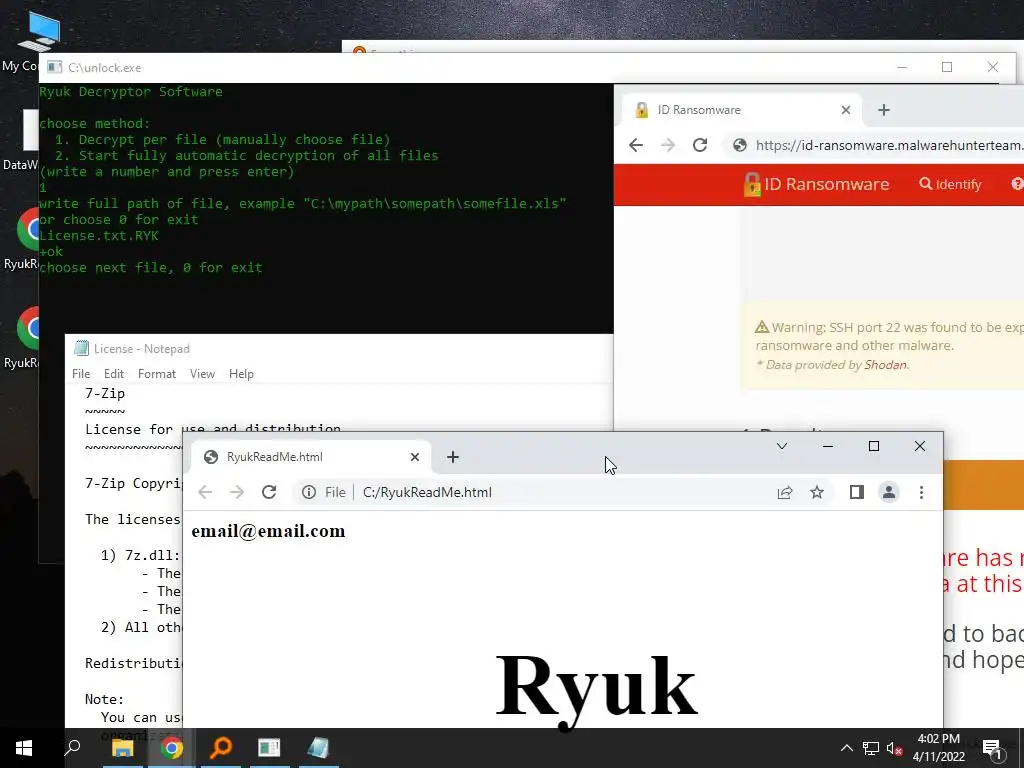
Task: Switch to Notepad on taskbar
Action: click(318, 748)
